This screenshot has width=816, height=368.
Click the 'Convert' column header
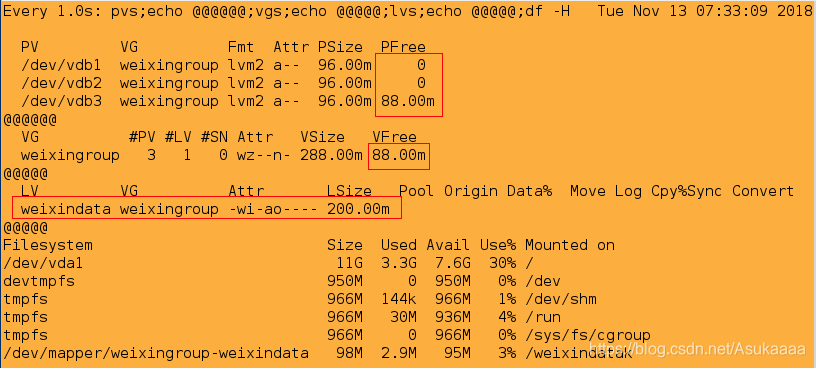[x=763, y=192]
